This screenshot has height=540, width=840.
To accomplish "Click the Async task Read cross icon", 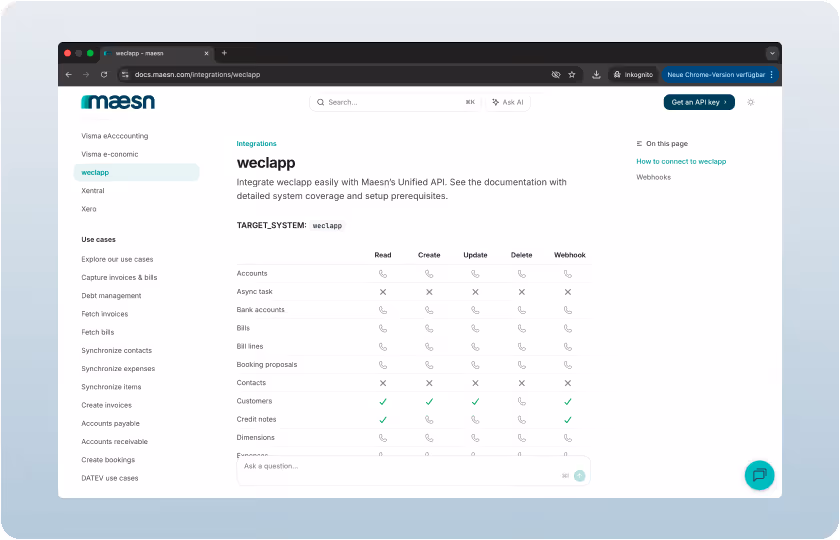I will tap(383, 292).
